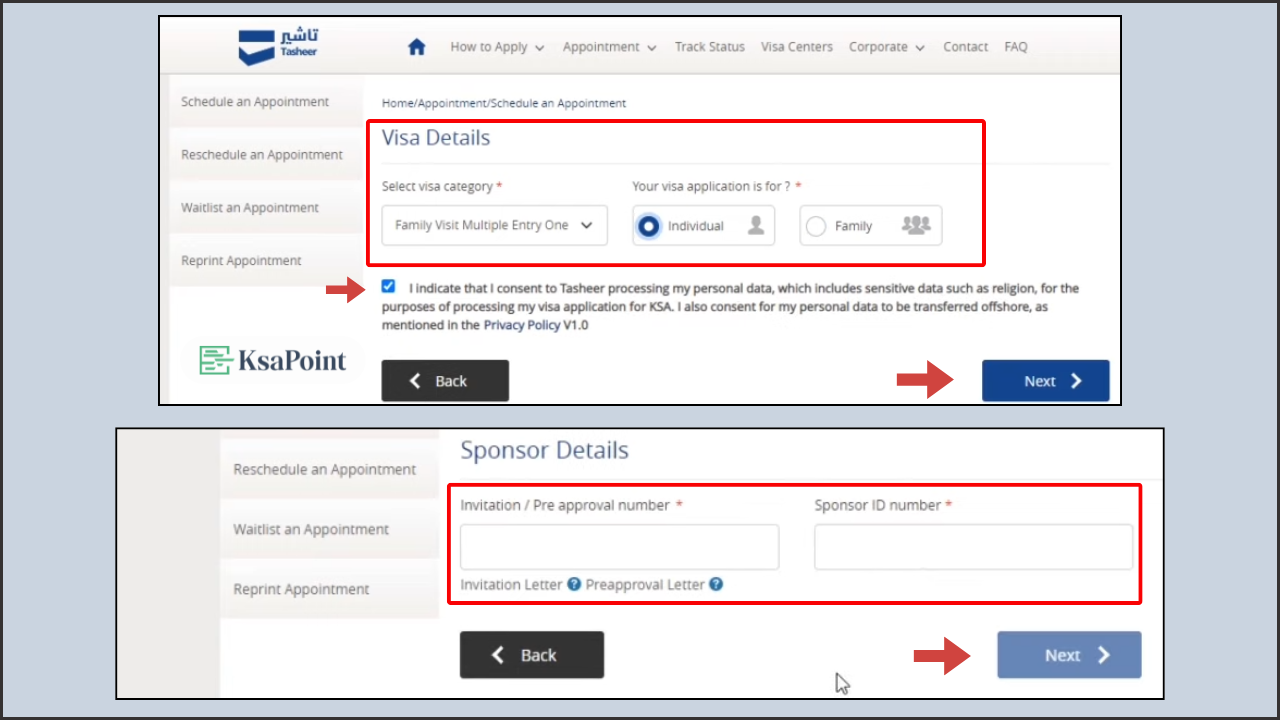Click the Home/Appointment/Schedule breadcrumb
Screen dimensions: 1280x720
click(504, 103)
